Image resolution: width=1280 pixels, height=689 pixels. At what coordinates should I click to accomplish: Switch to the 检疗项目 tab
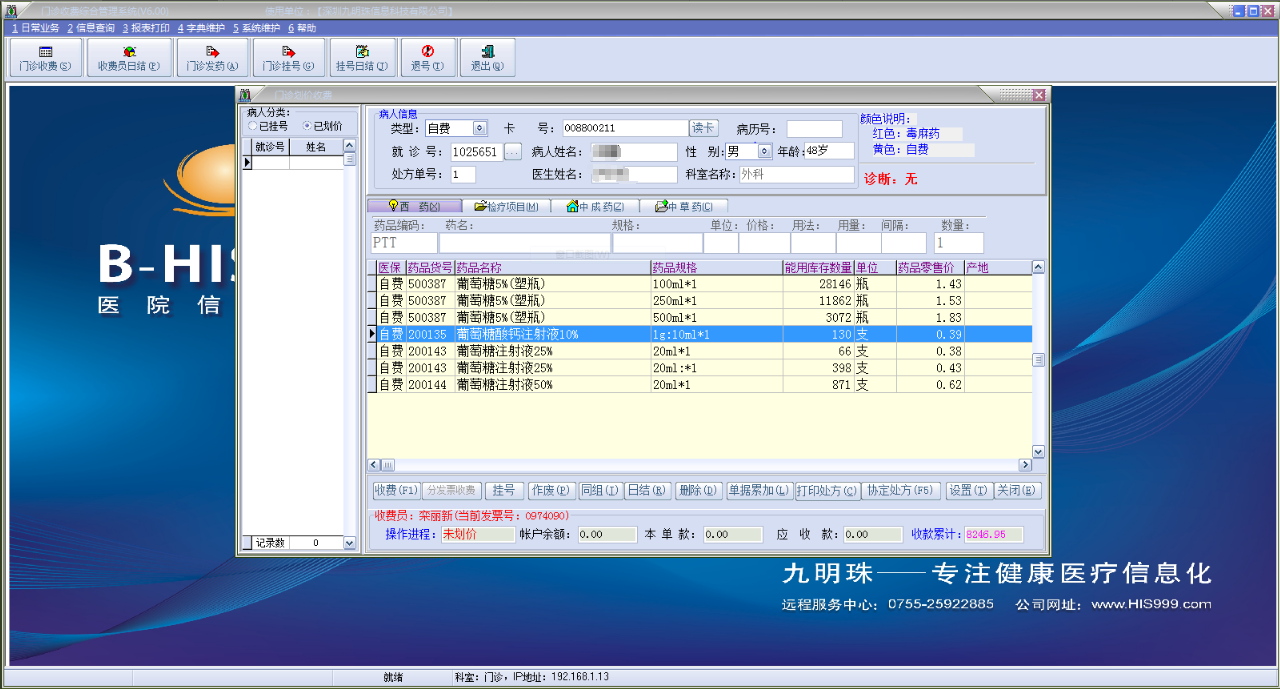point(506,206)
